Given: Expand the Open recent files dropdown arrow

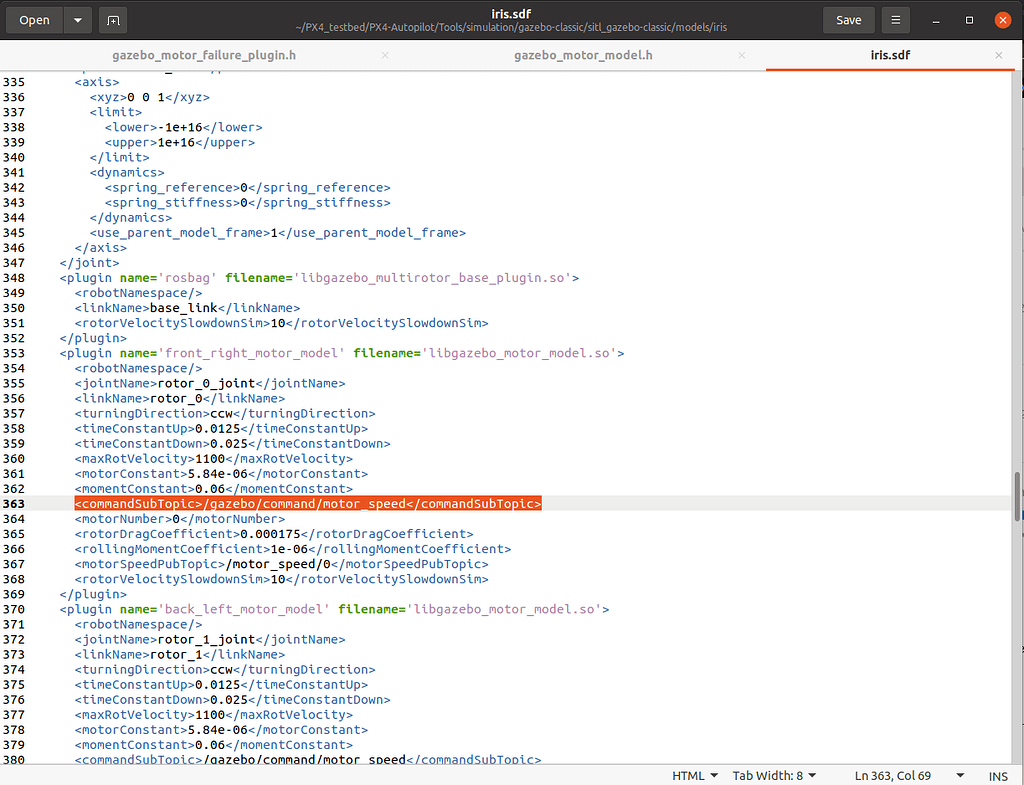Looking at the screenshot, I should point(78,20).
